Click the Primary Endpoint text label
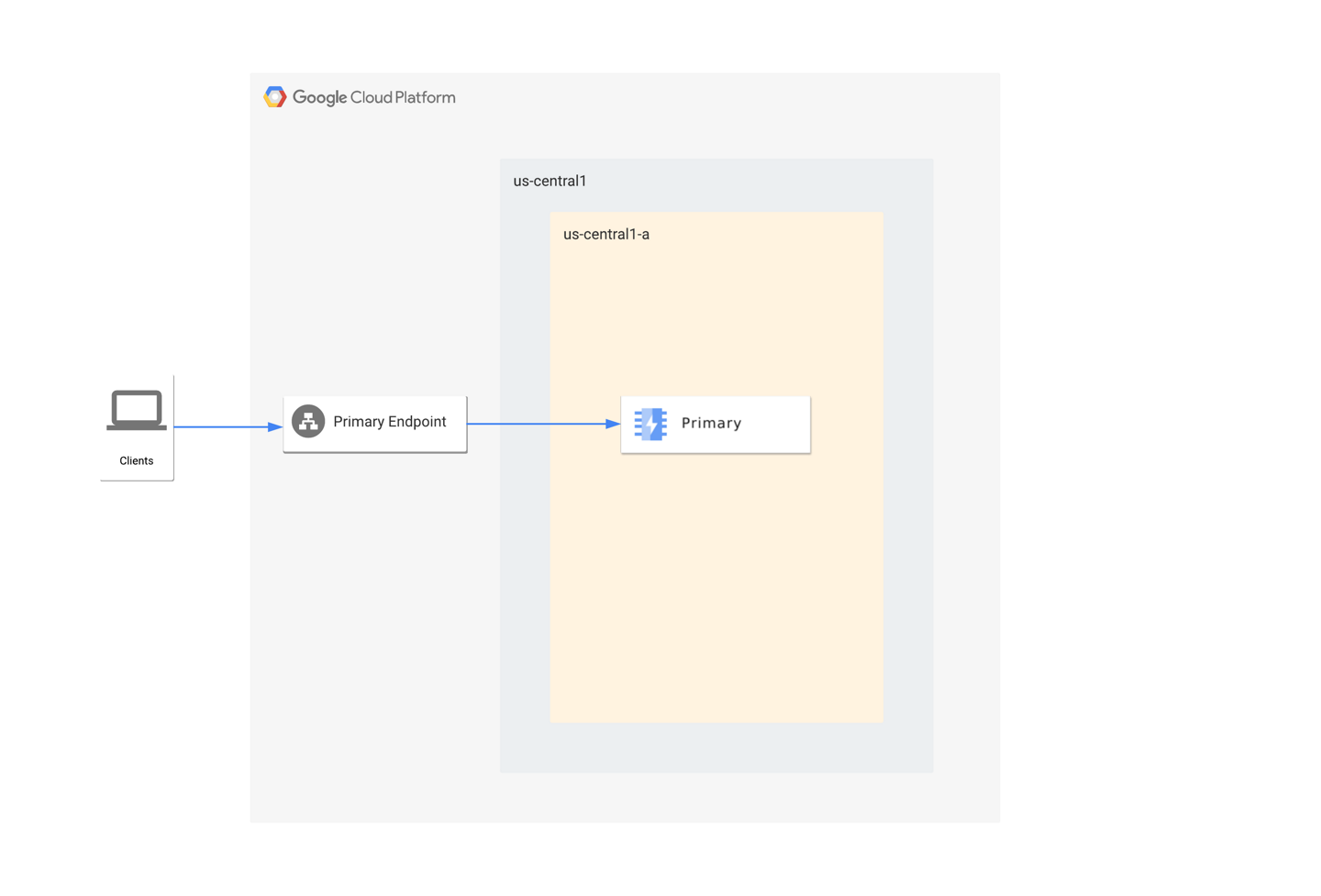This screenshot has width=1321, height=896. point(389,421)
